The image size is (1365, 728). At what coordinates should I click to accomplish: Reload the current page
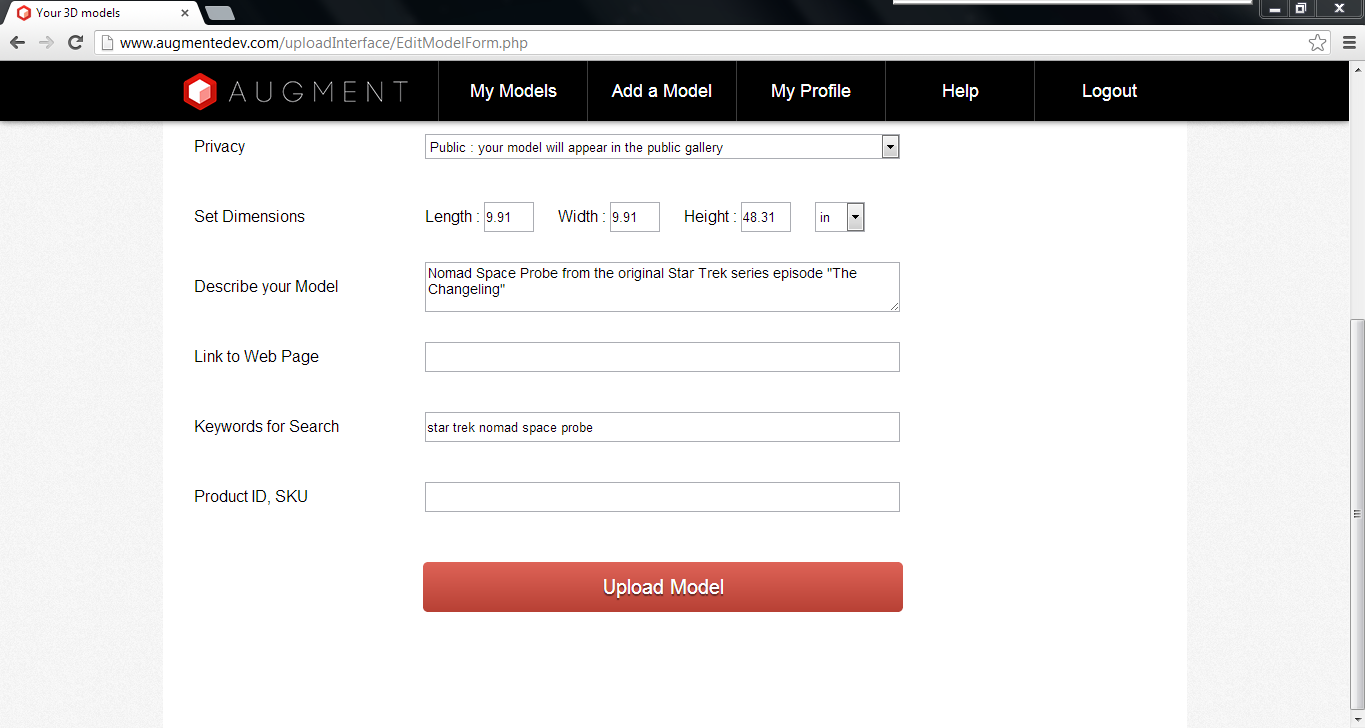point(75,42)
